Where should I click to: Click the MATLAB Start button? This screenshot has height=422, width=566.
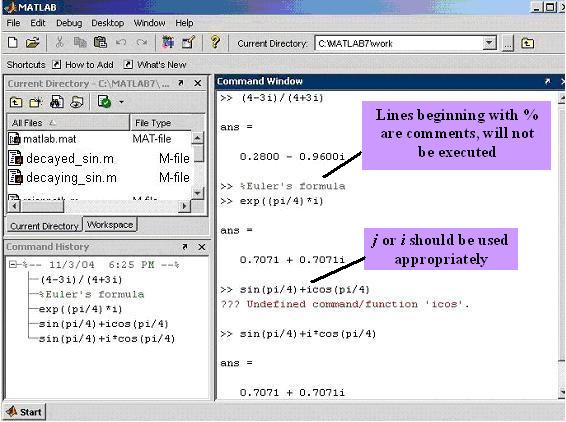pyautogui.click(x=25, y=412)
